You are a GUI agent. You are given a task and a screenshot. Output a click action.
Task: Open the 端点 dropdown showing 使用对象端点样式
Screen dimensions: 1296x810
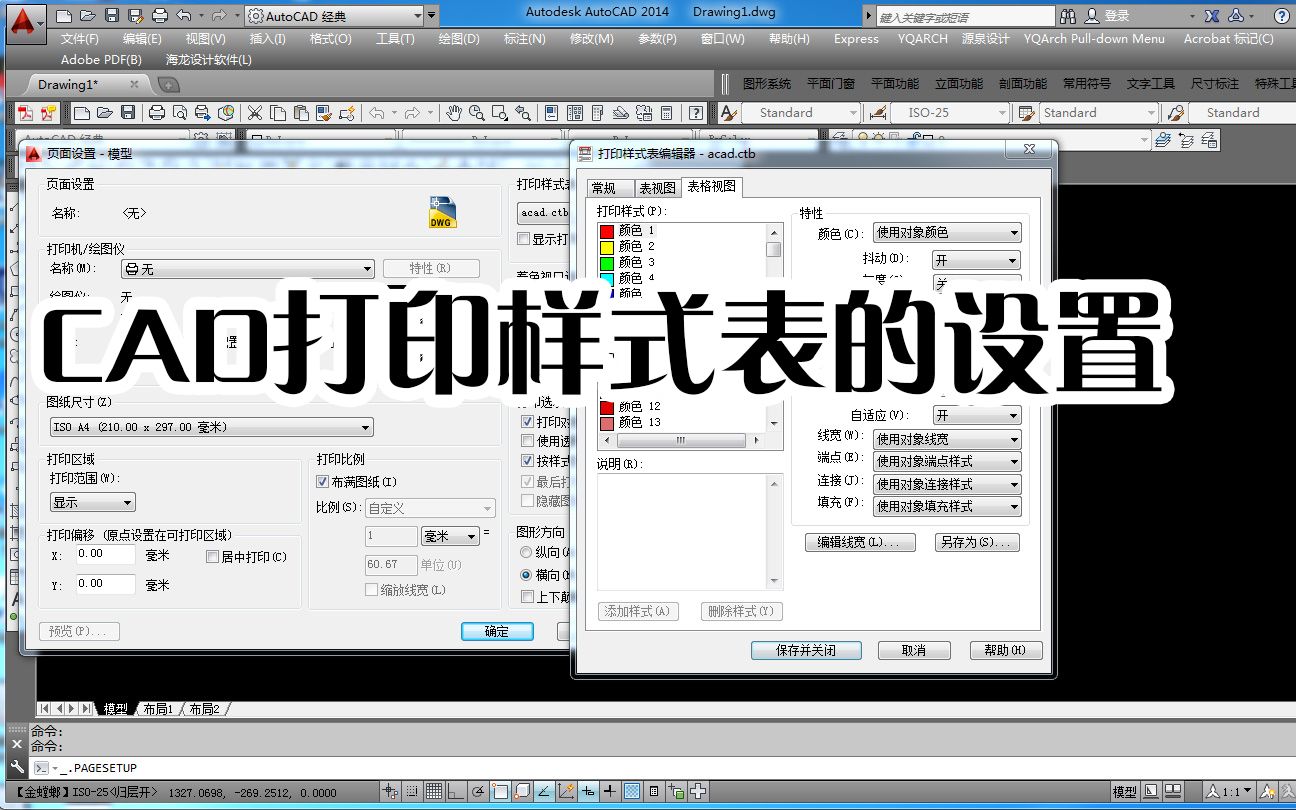pos(947,461)
